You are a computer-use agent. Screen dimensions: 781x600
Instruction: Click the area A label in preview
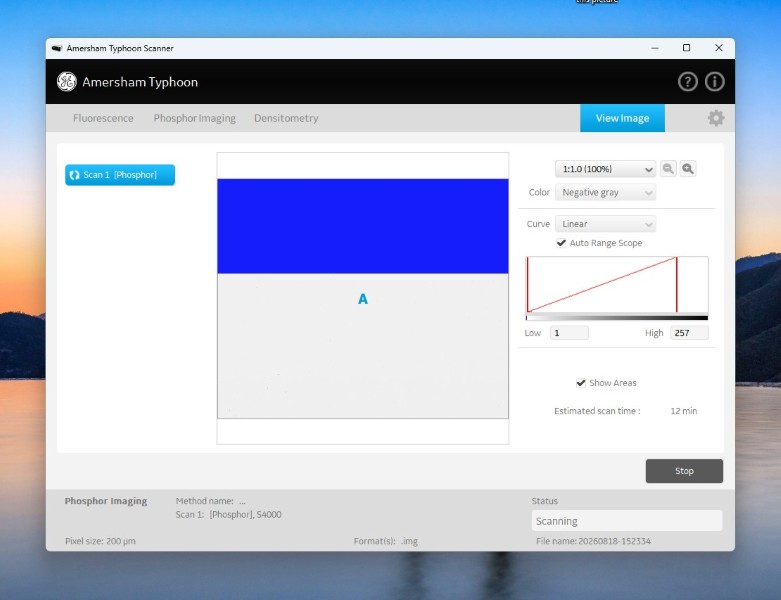tap(363, 299)
